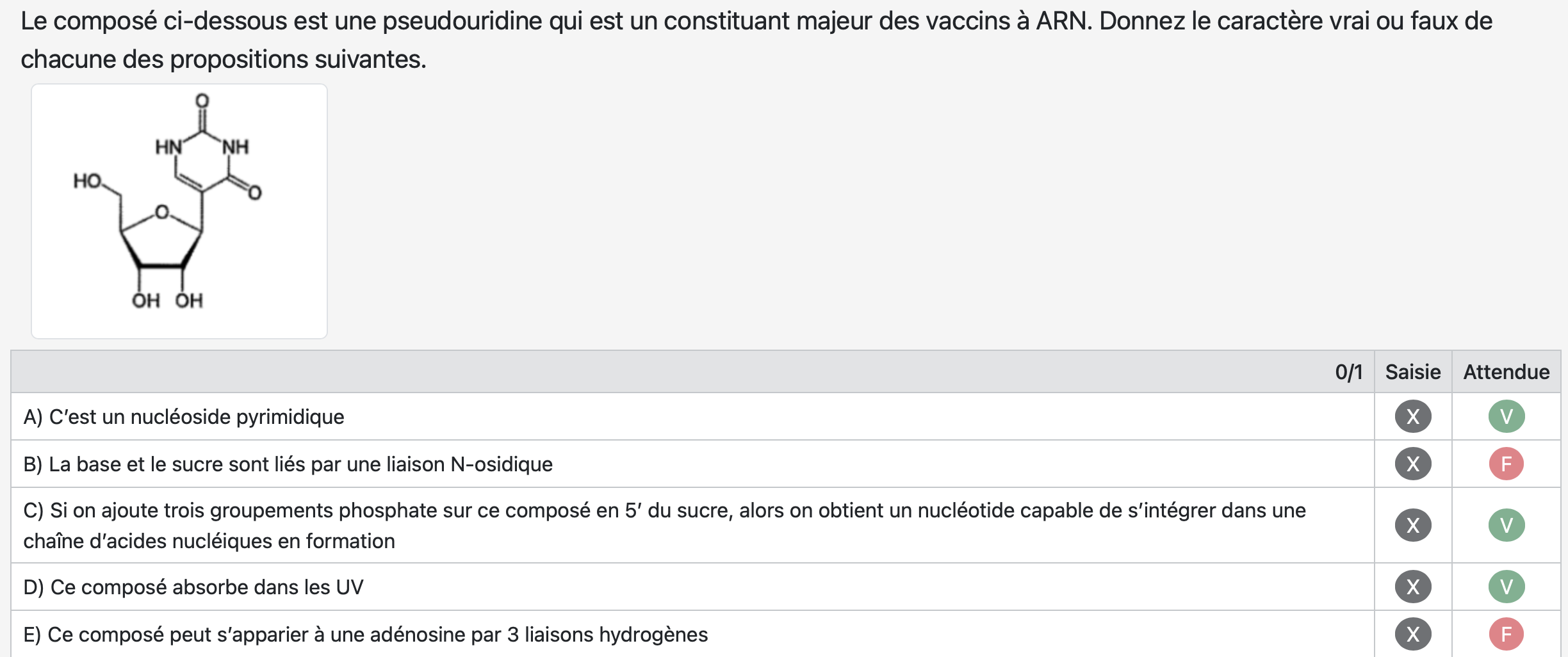Click the Attendue column header

pos(1507,372)
